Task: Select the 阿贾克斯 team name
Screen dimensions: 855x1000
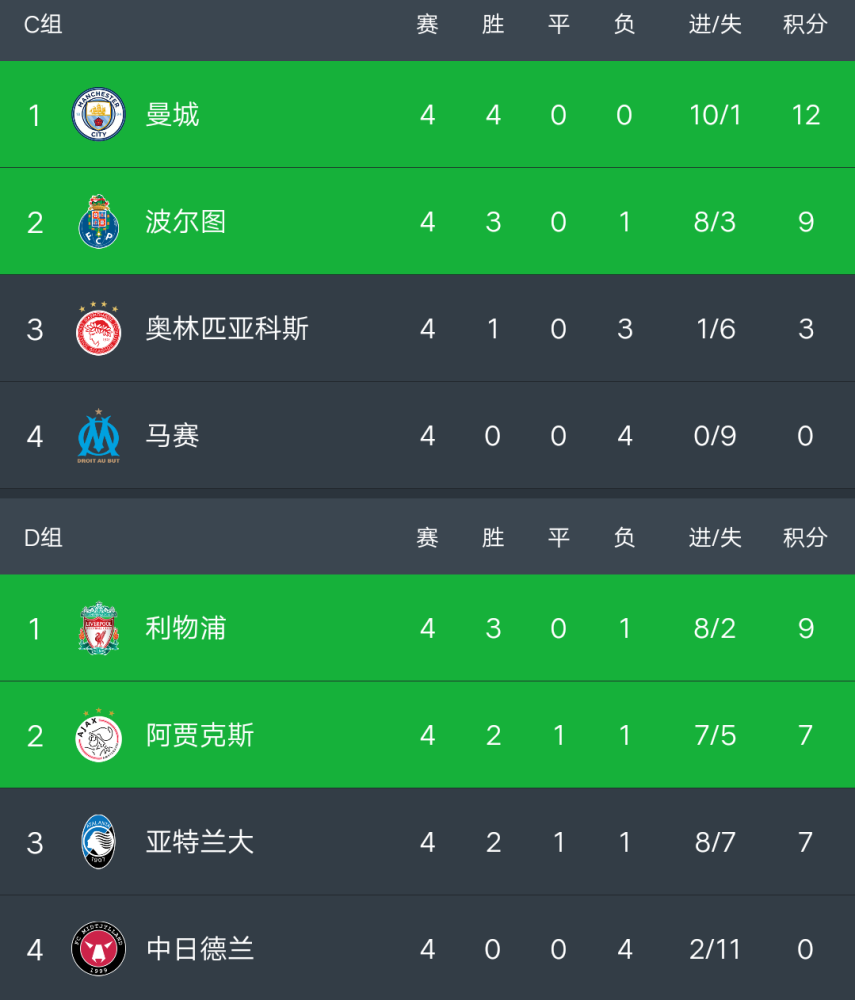Action: tap(200, 736)
